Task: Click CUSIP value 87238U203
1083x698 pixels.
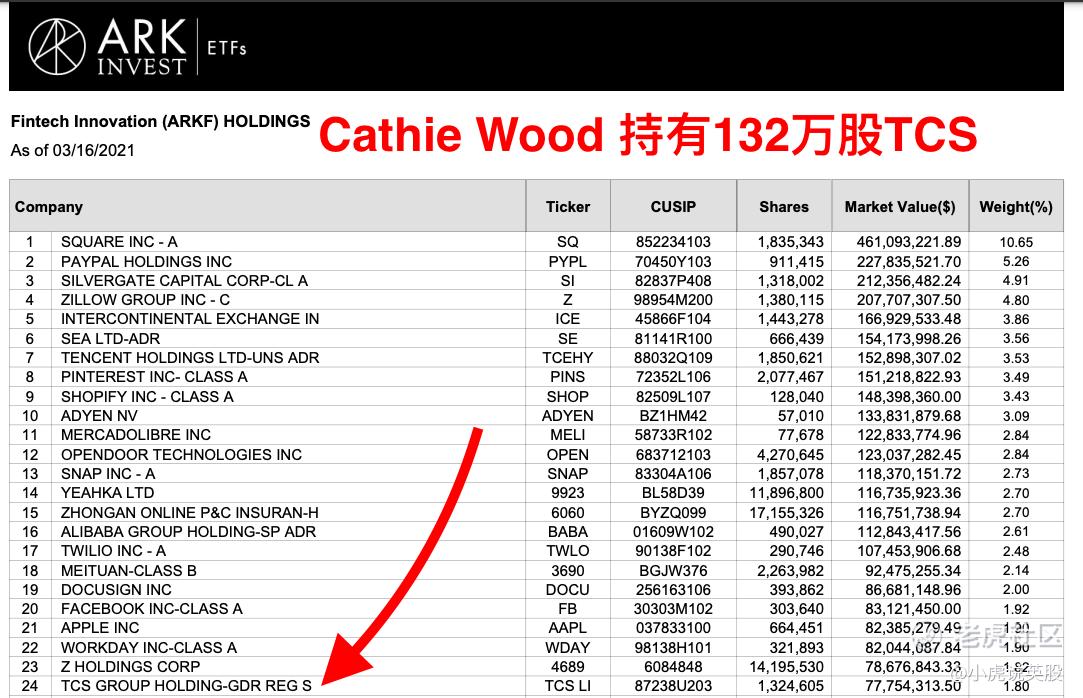Action: click(673, 686)
